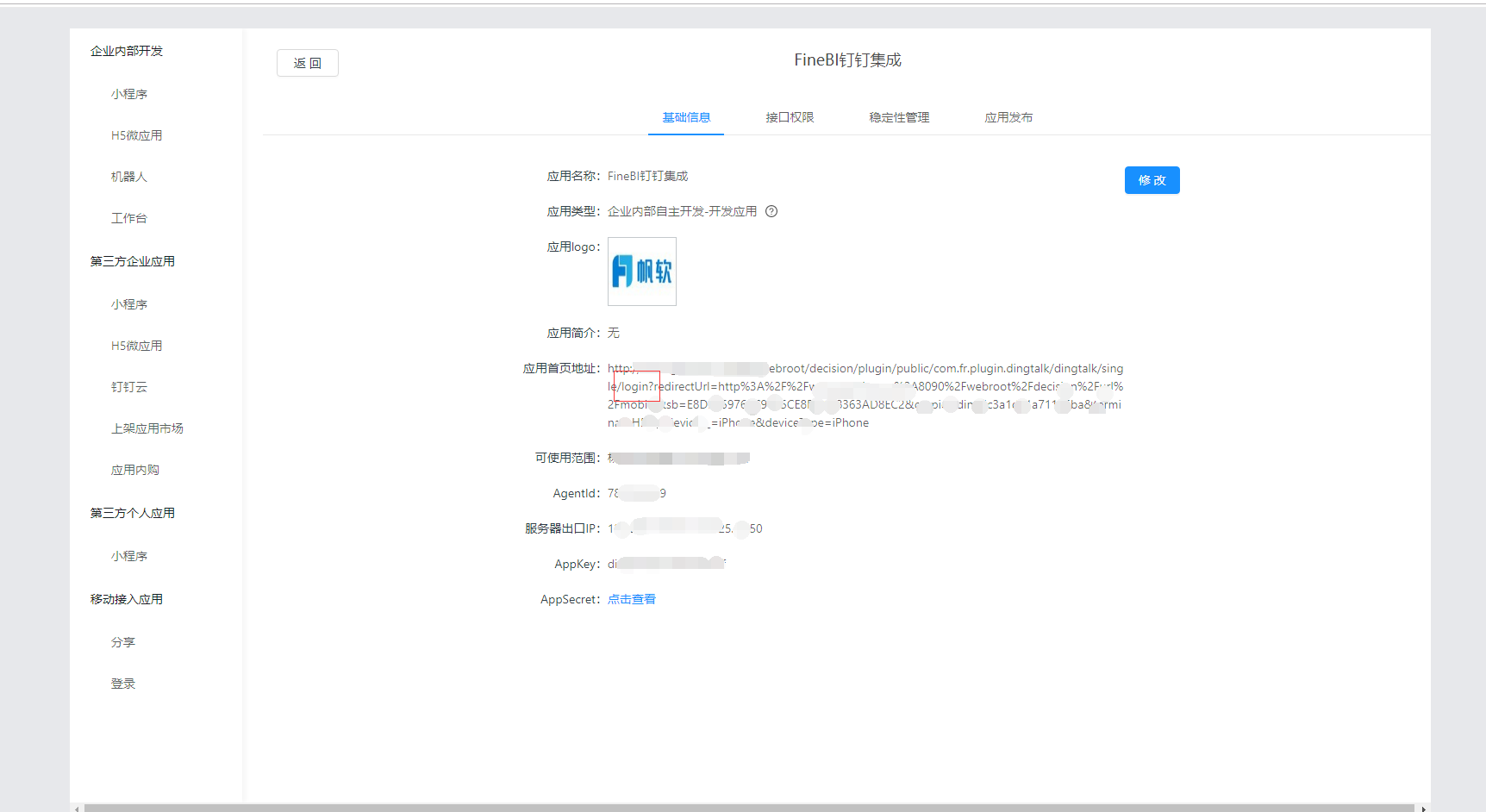The image size is (1486, 812).
Task: Open 分享 in the sidebar
Action: click(x=123, y=642)
